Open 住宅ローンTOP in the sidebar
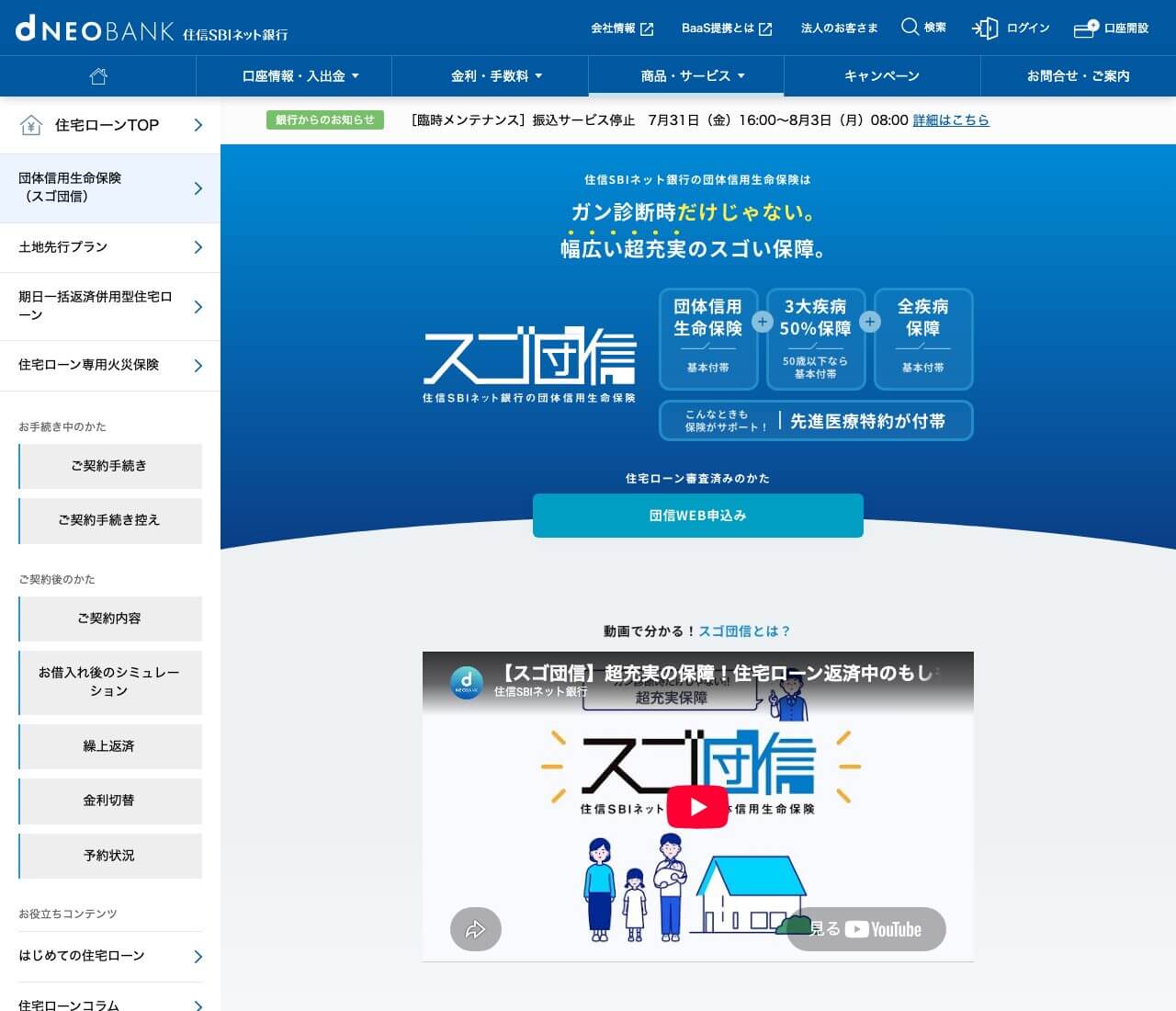Image resolution: width=1176 pixels, height=1011 pixels. (110, 125)
